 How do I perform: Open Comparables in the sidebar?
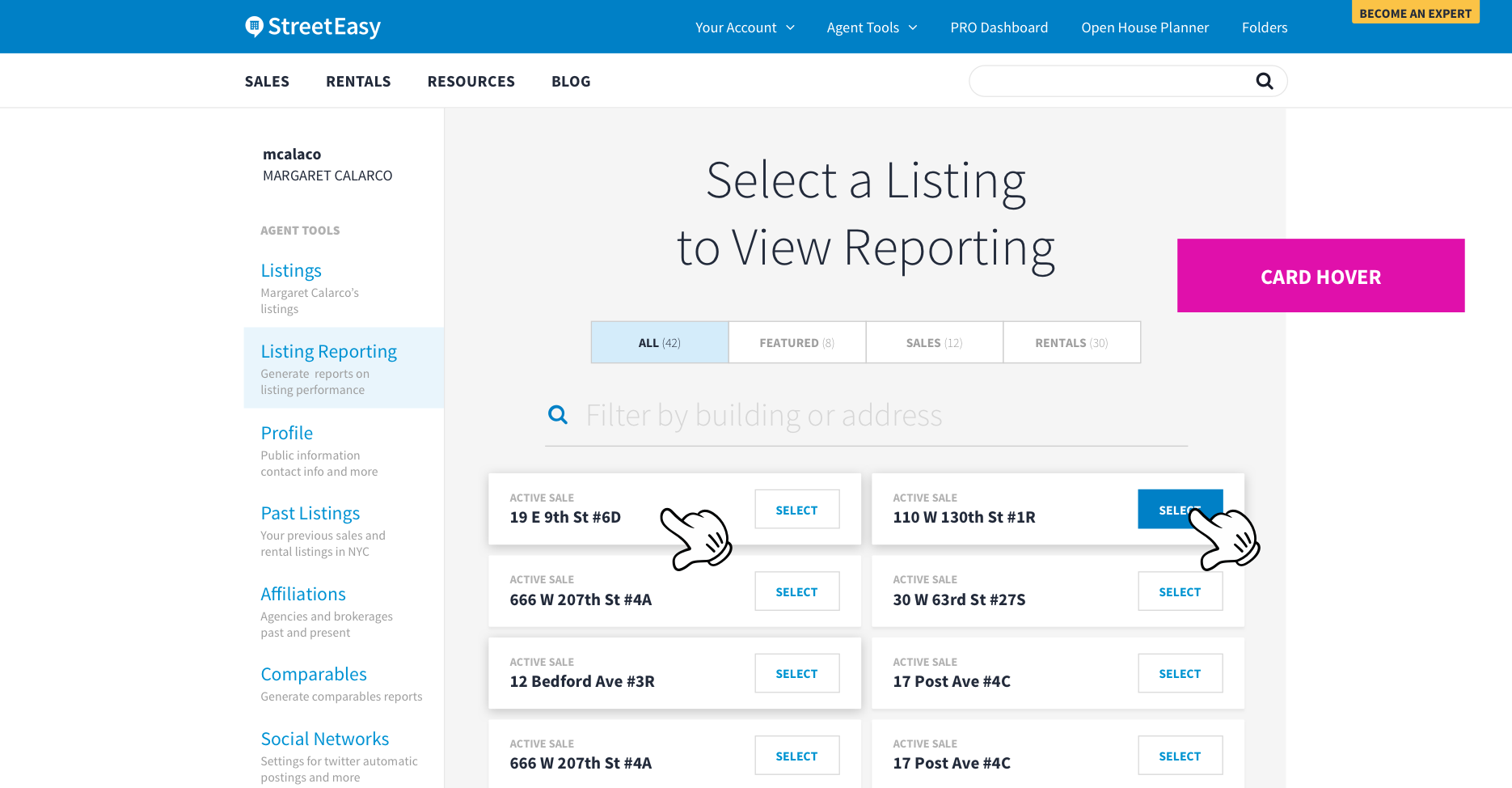(x=314, y=674)
